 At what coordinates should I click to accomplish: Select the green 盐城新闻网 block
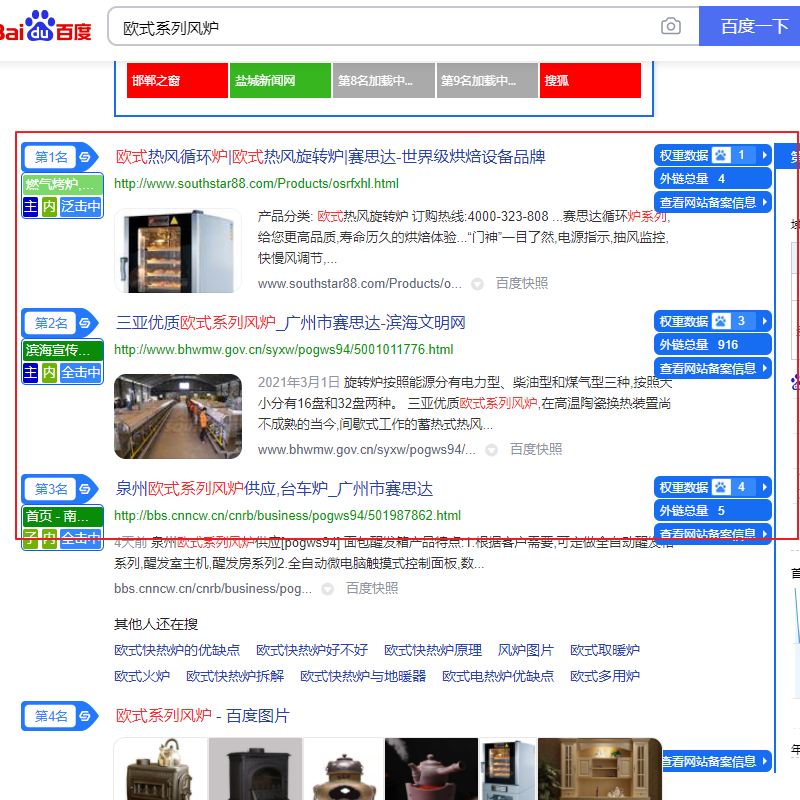click(x=280, y=80)
